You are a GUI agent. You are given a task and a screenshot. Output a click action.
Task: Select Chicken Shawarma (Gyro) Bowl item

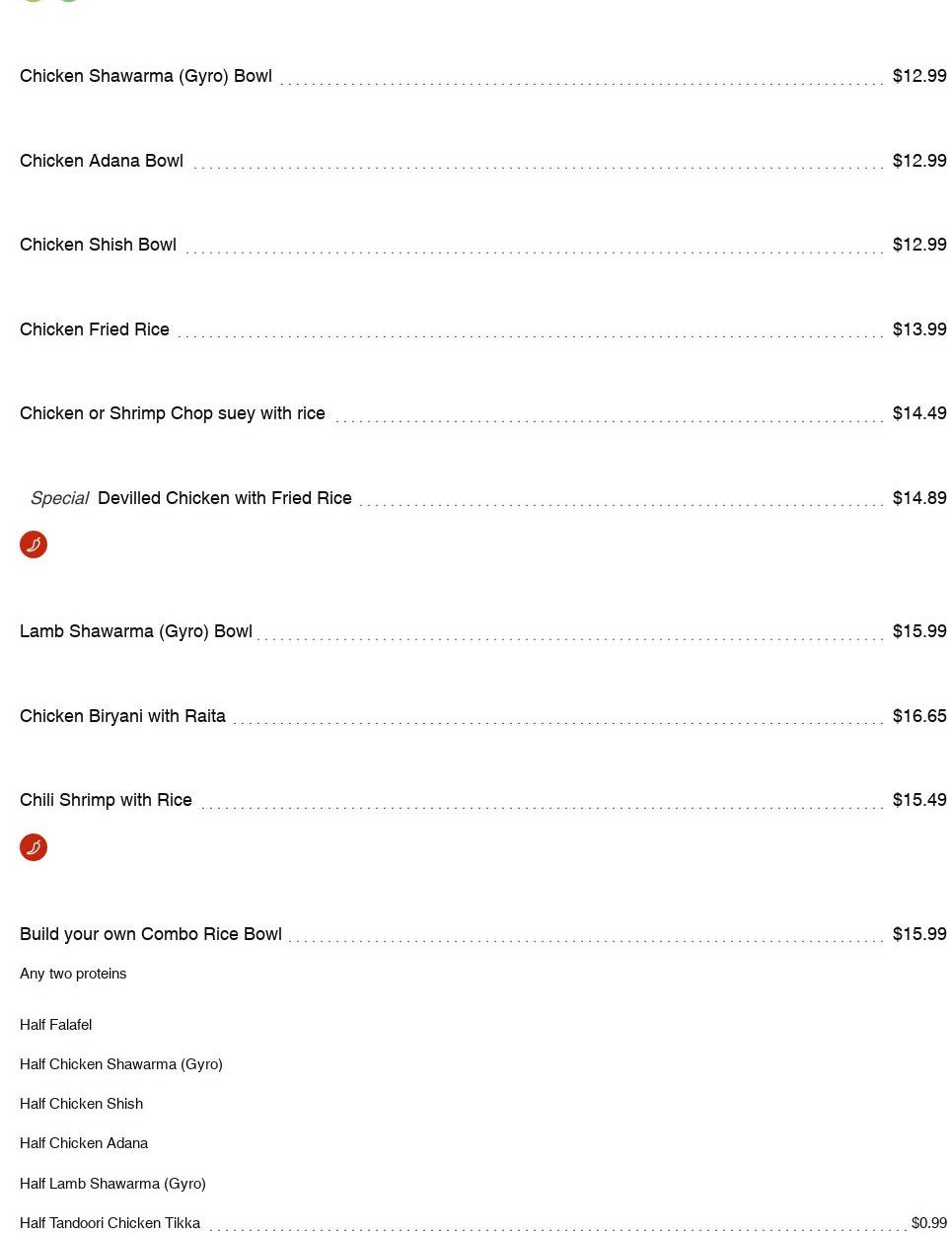pos(146,76)
